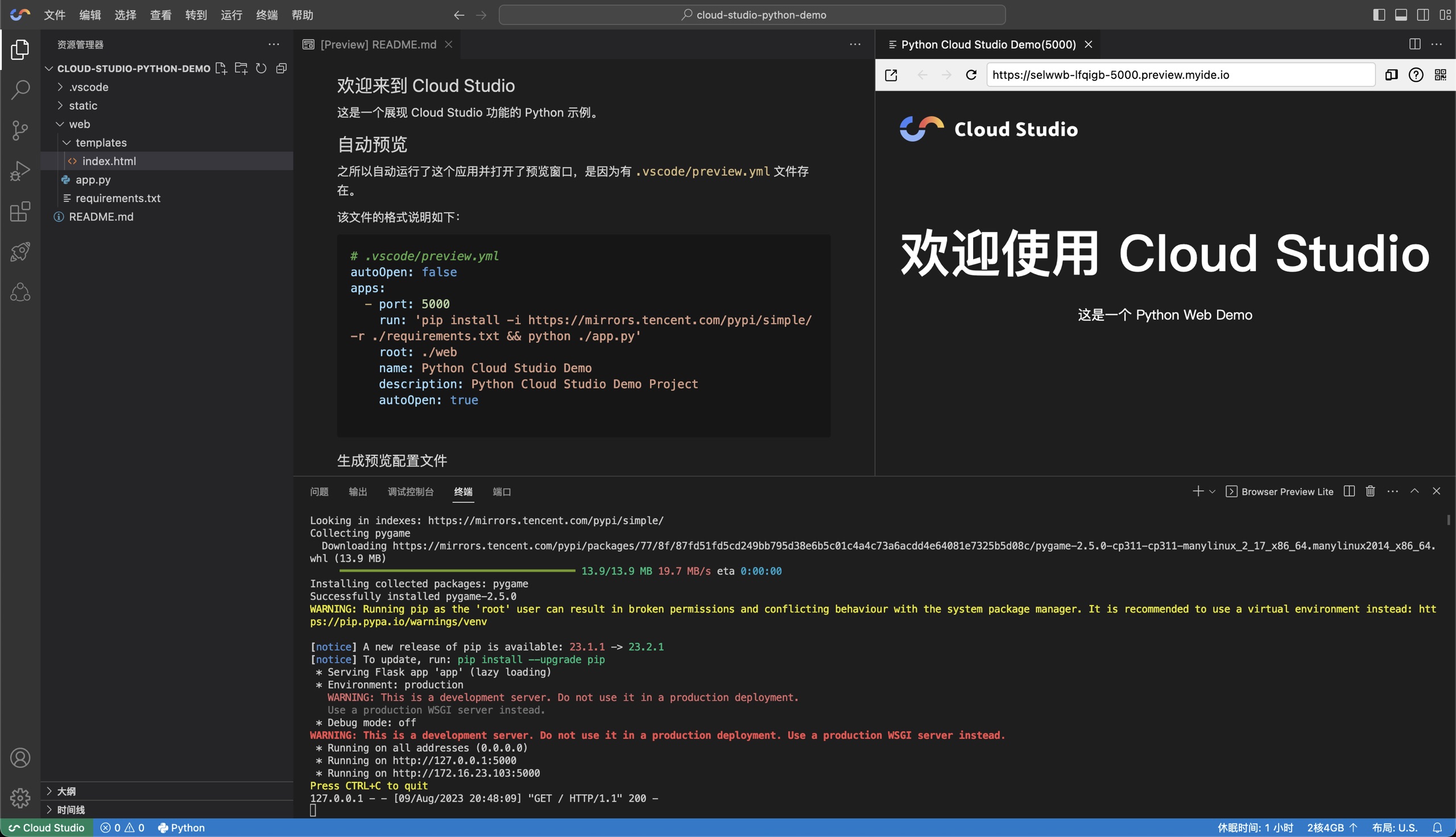Toggle bottom panel visibility
The height and width of the screenshot is (837, 1456).
(x=1401, y=15)
